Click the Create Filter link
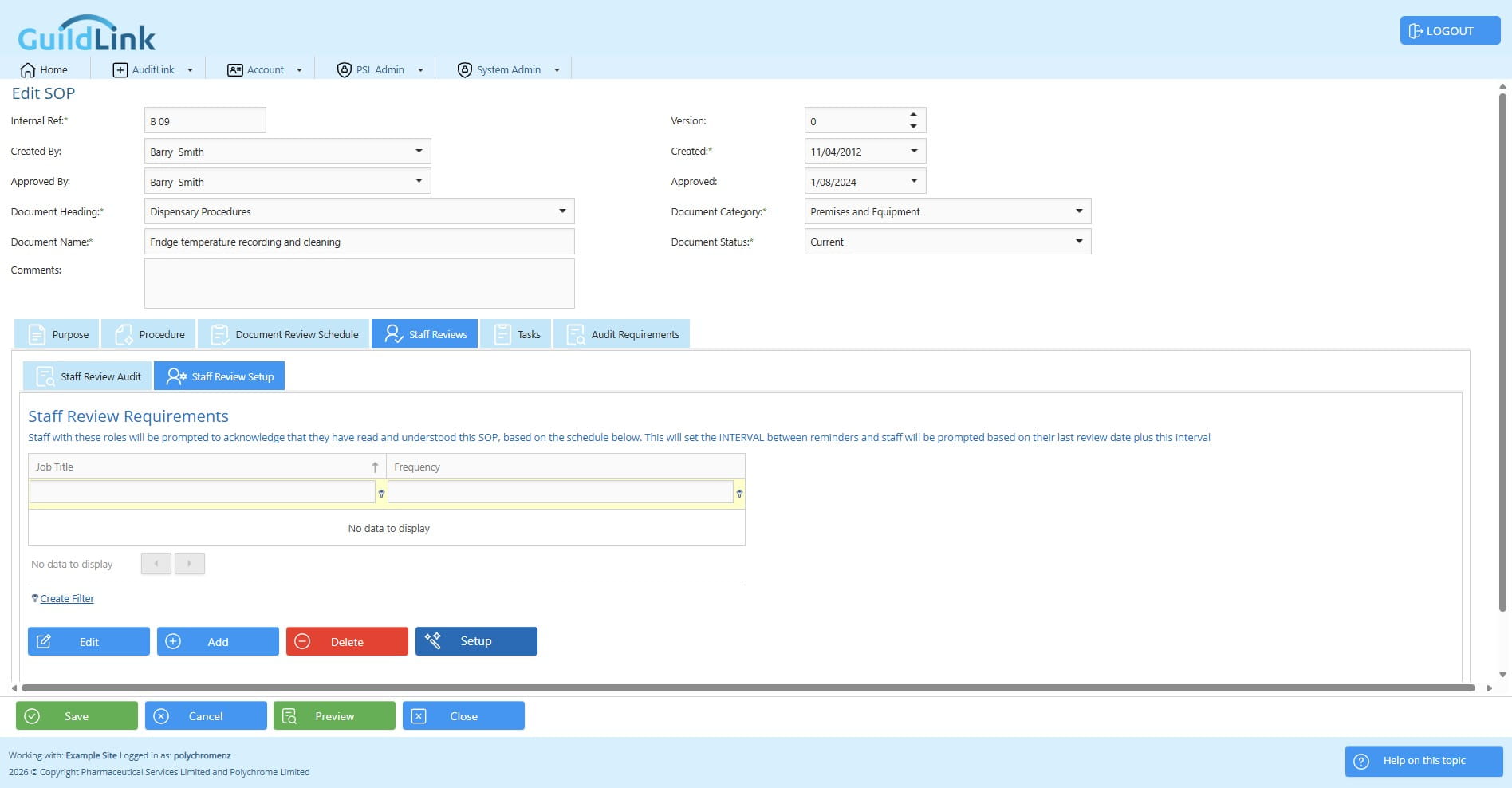The width and height of the screenshot is (1512, 788). [x=67, y=599]
